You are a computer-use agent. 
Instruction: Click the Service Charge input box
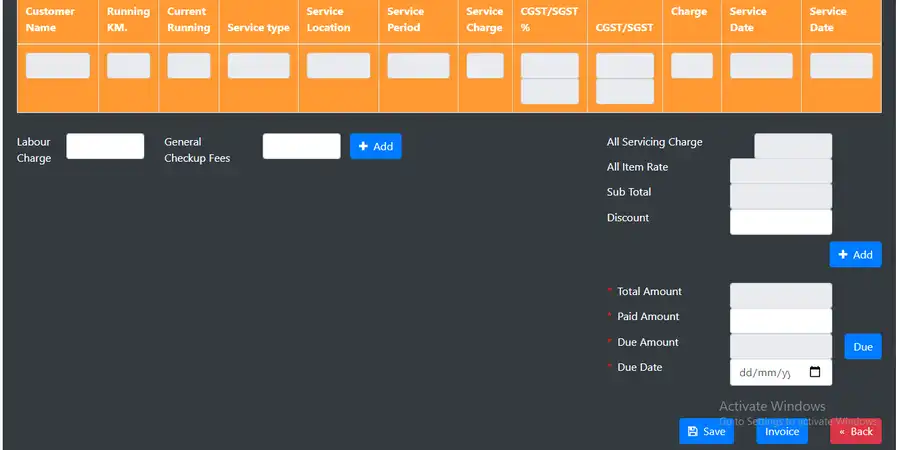(485, 66)
